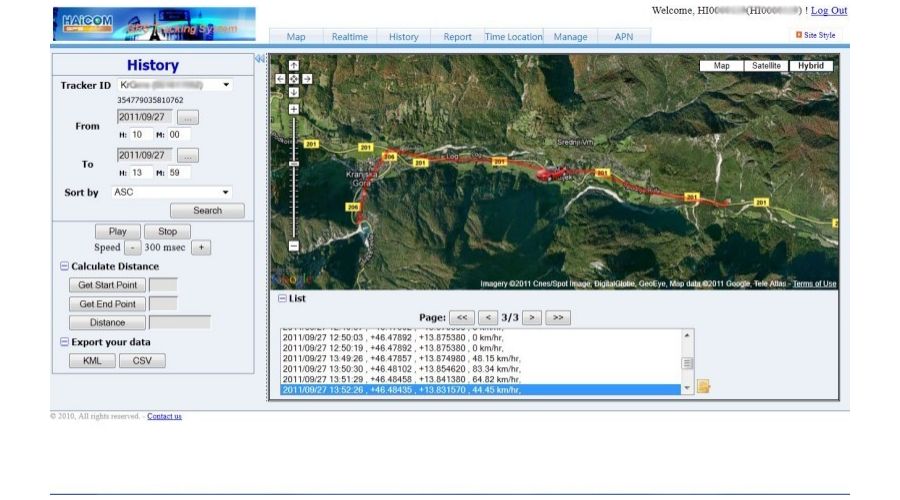
Task: Open the Tracker ID dropdown
Action: coord(226,85)
